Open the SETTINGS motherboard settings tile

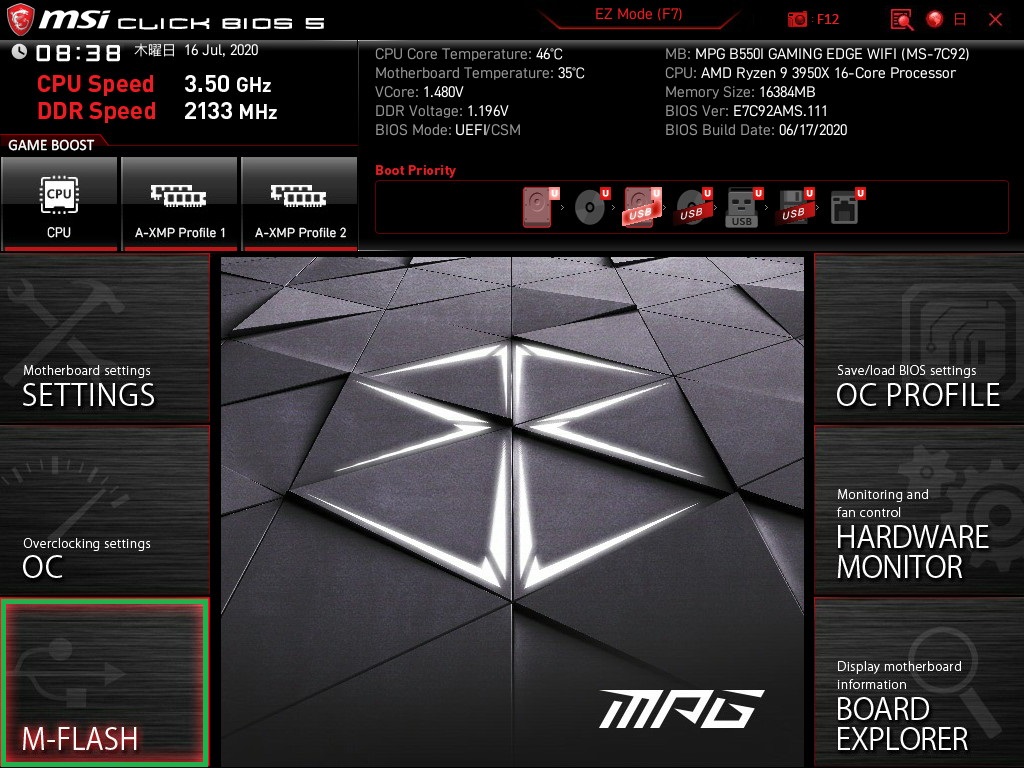[104, 338]
